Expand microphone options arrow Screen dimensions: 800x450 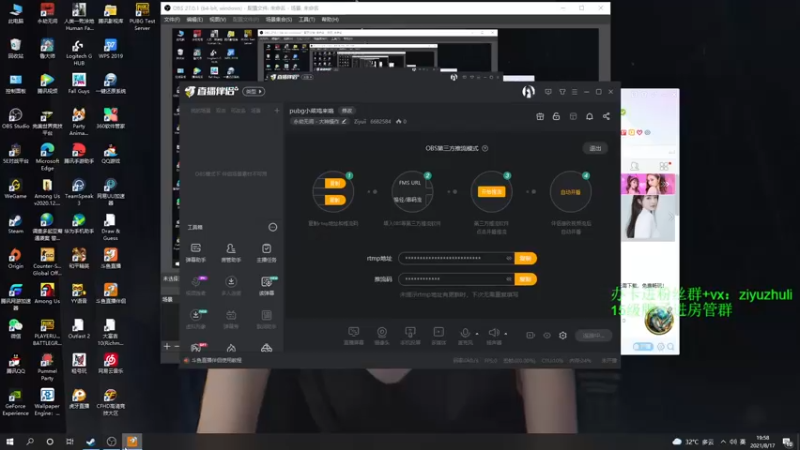pyautogui.click(x=477, y=334)
